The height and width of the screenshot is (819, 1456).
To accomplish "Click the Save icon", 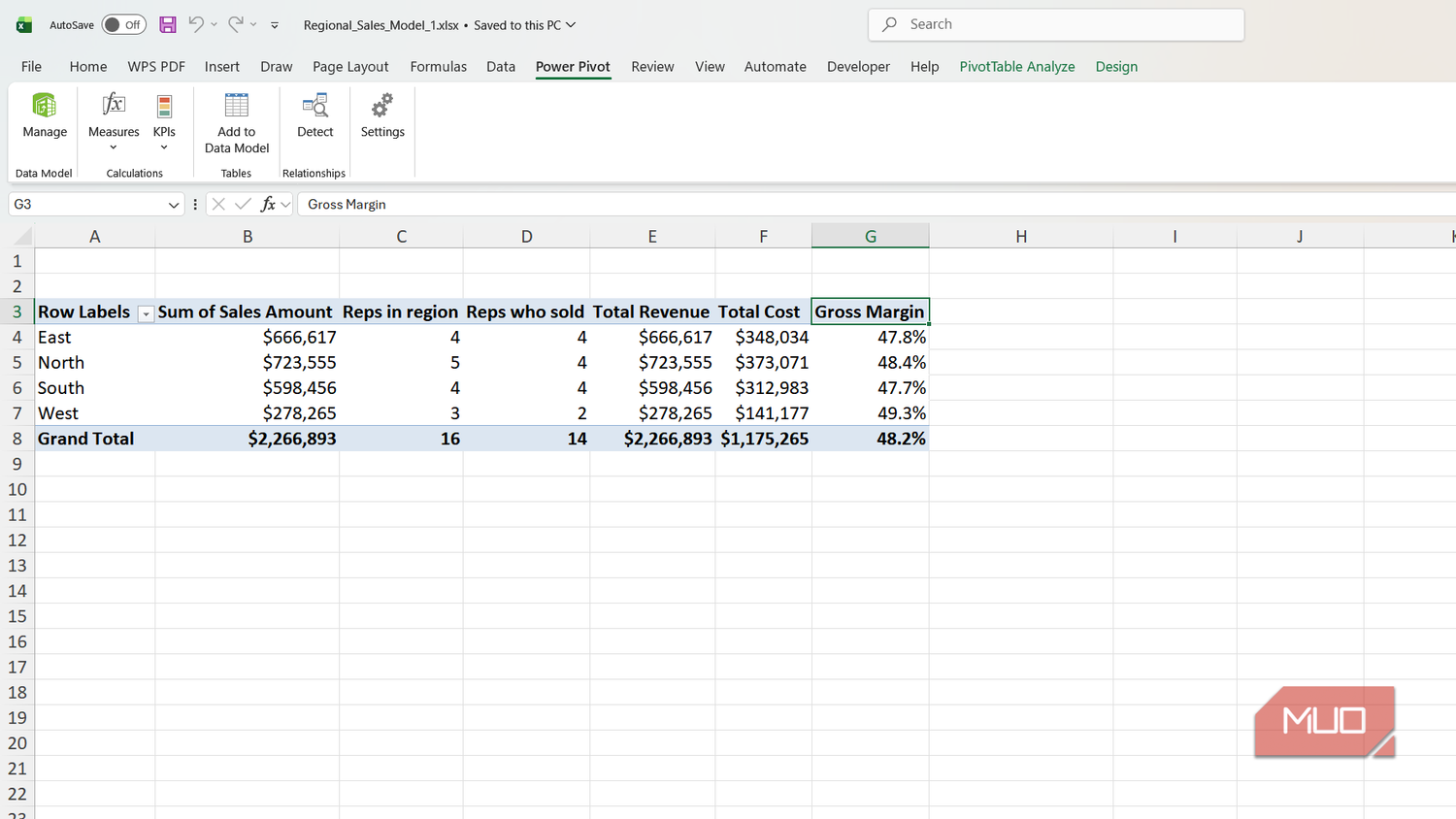I will coord(168,24).
